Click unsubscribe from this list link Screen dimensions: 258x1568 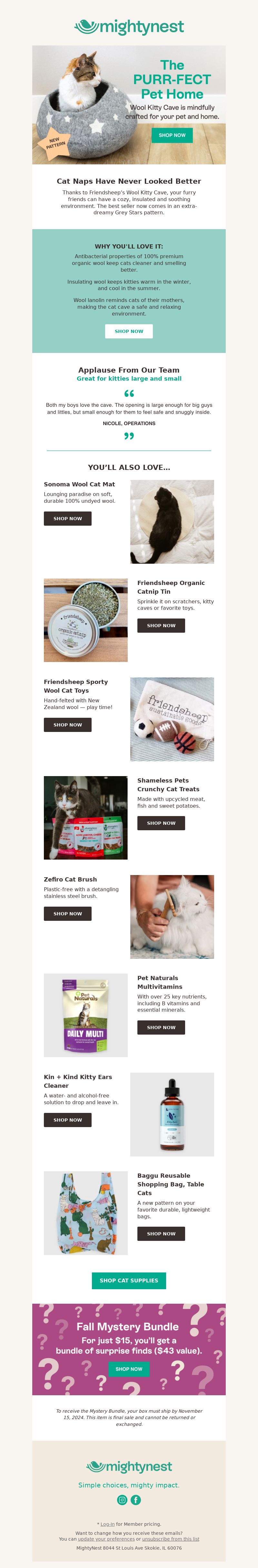[170, 1539]
